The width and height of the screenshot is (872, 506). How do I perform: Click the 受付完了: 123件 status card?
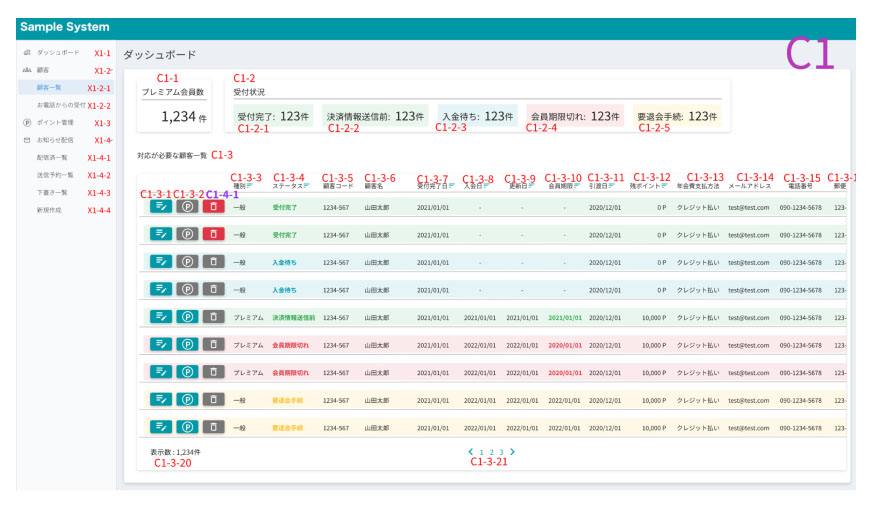pos(273,116)
